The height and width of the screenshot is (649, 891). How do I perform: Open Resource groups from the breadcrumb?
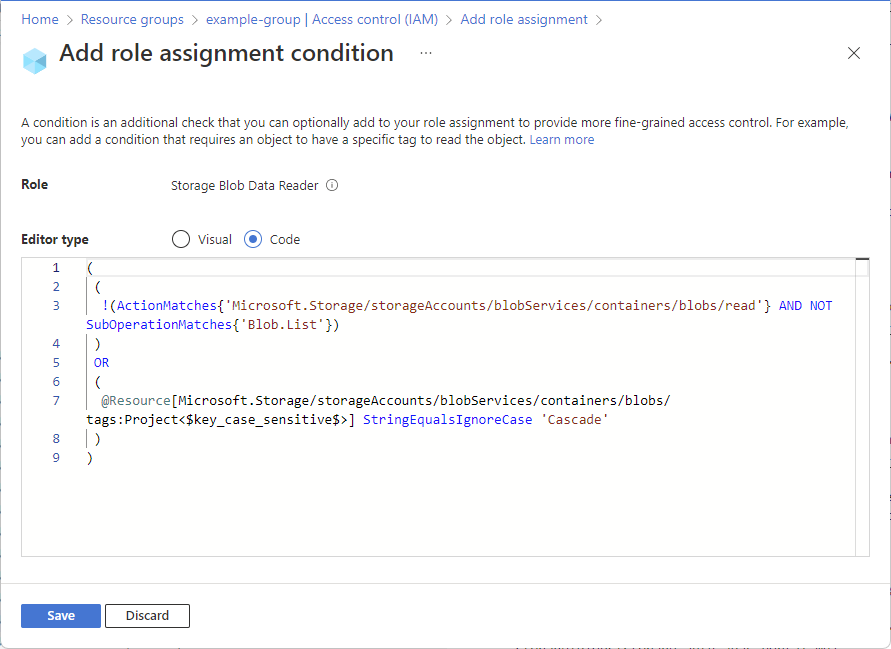point(132,19)
